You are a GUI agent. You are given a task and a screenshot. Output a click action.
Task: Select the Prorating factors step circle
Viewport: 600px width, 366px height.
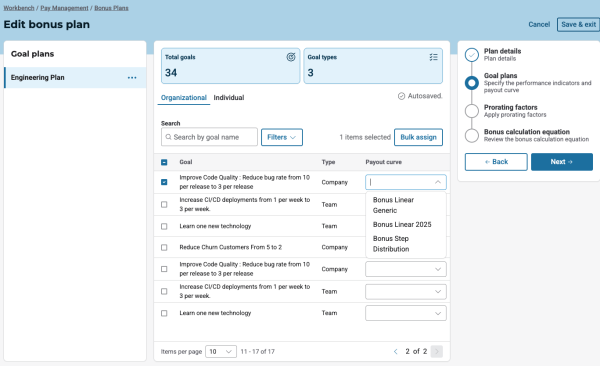tap(472, 111)
